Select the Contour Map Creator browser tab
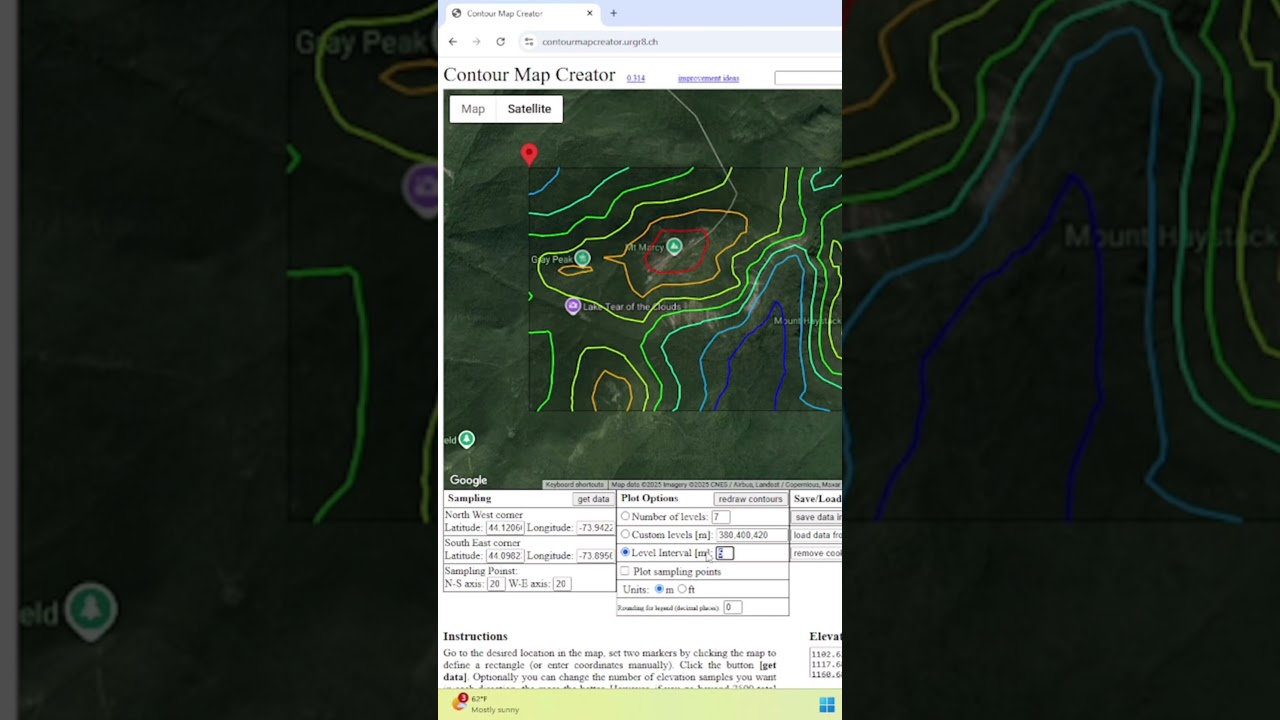The width and height of the screenshot is (1280, 720). pyautogui.click(x=520, y=13)
